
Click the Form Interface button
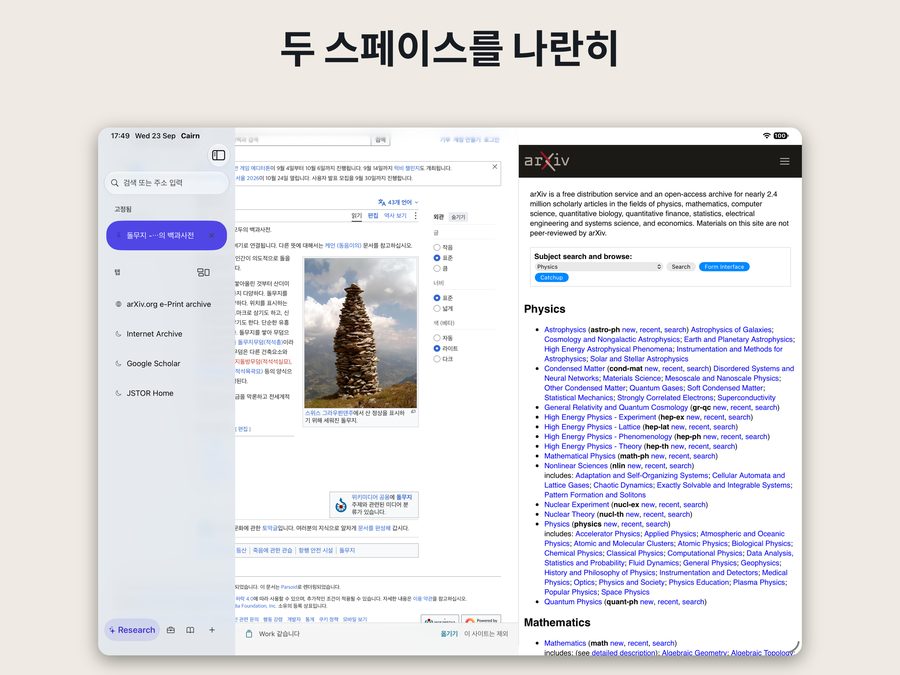724,267
